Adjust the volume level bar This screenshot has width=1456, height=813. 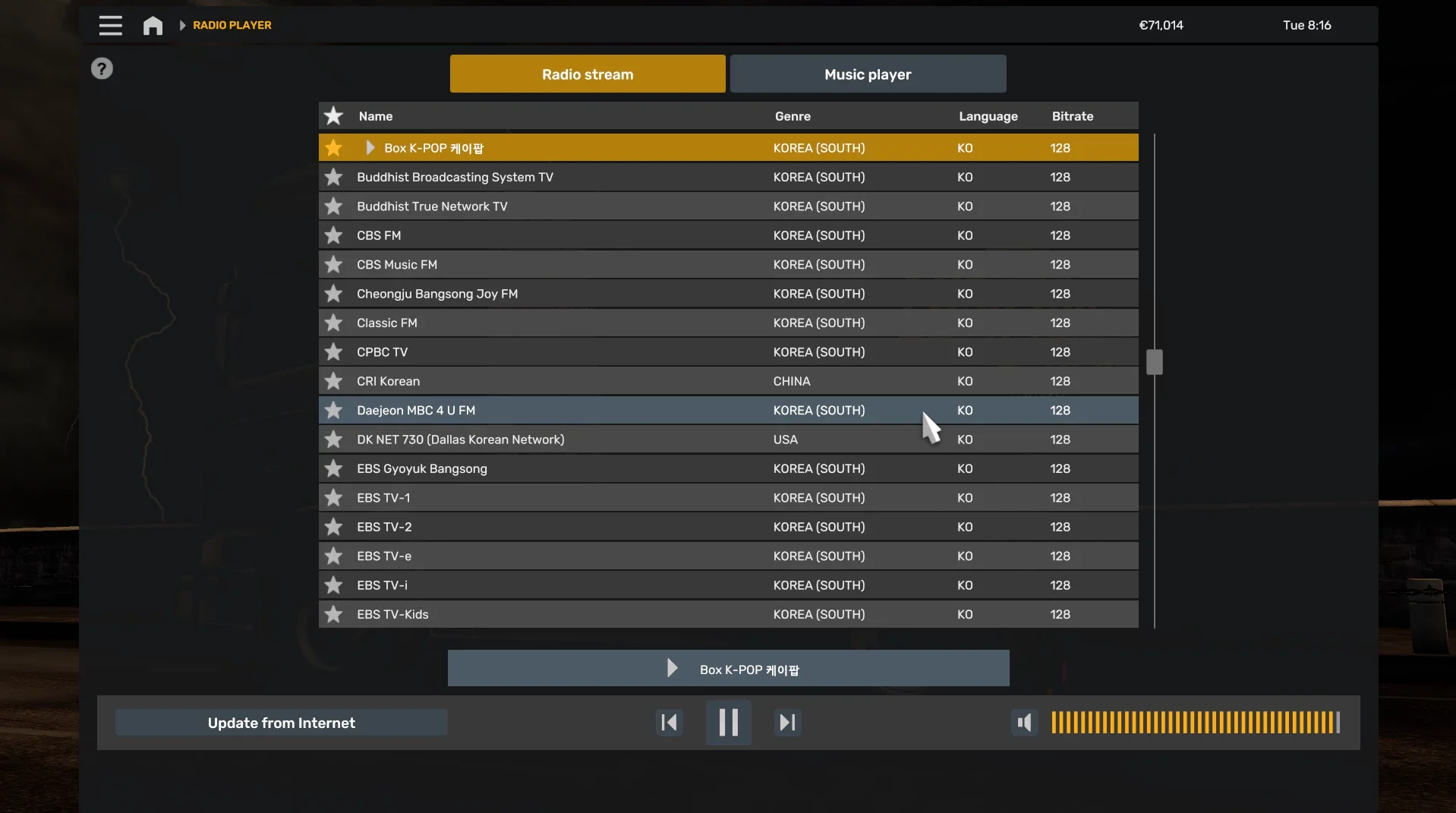click(x=1195, y=723)
